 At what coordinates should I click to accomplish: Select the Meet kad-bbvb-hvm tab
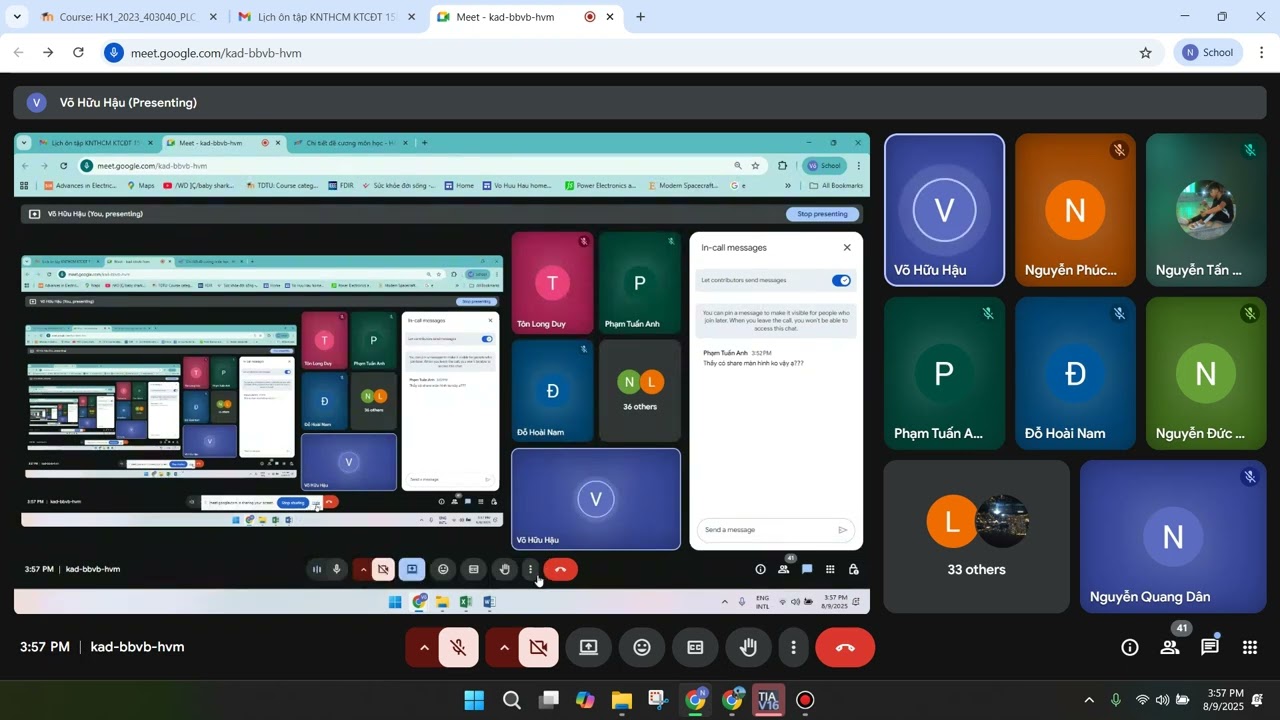pyautogui.click(x=528, y=17)
